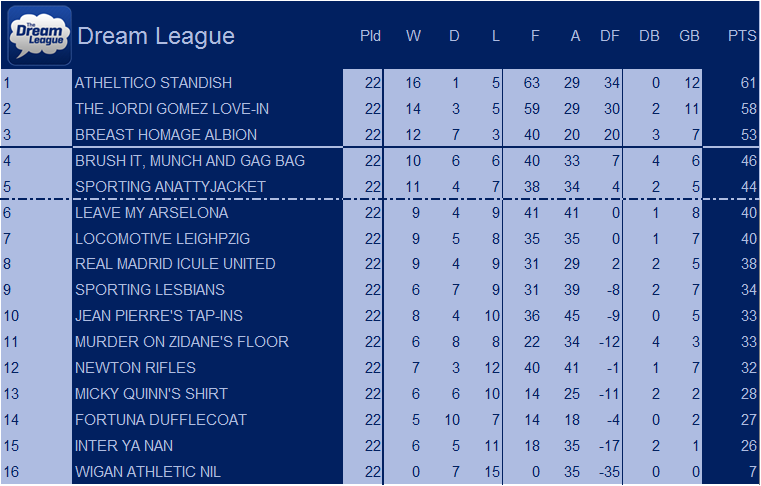The width and height of the screenshot is (761, 486).
Task: Click the 61 points cell for first place
Action: pos(749,83)
